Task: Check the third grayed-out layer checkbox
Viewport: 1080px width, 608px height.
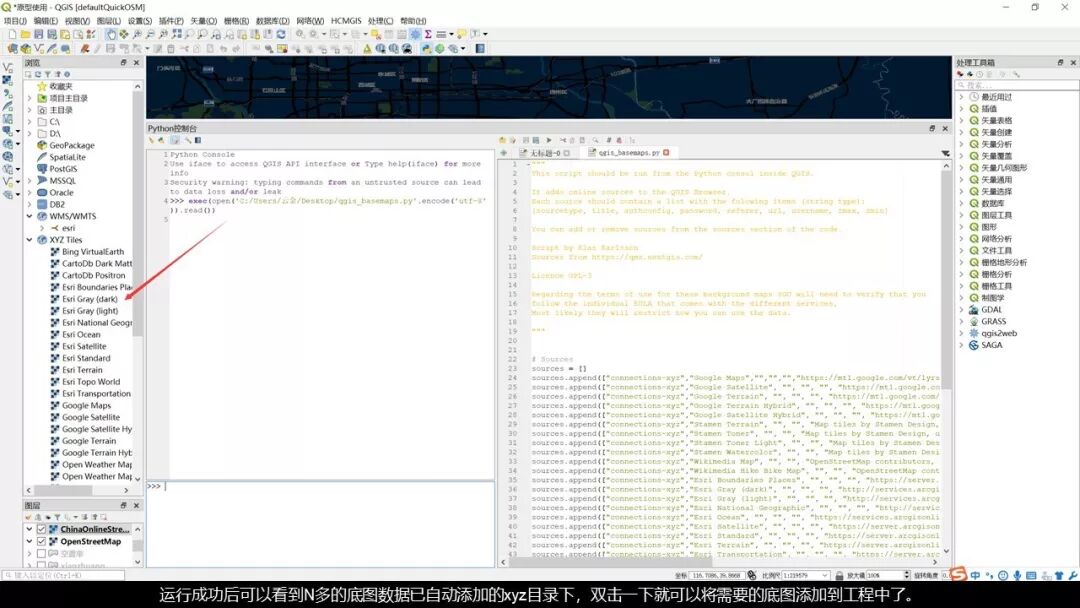Action: coord(41,554)
